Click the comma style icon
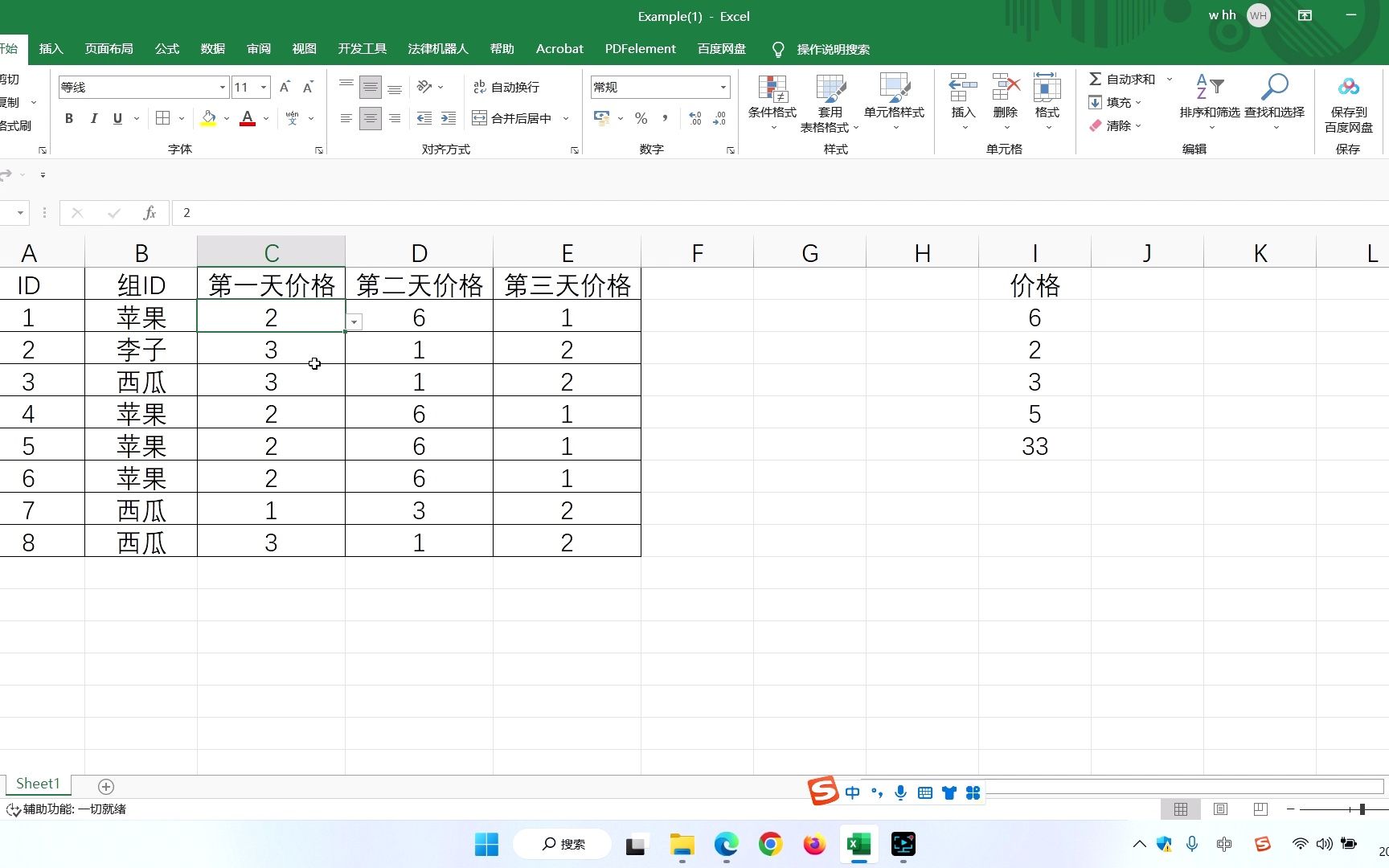The width and height of the screenshot is (1389, 868). [665, 118]
